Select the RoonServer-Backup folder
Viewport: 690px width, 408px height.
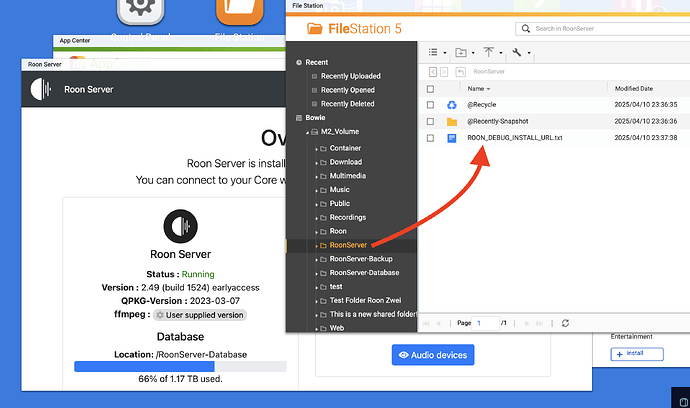[361, 259]
